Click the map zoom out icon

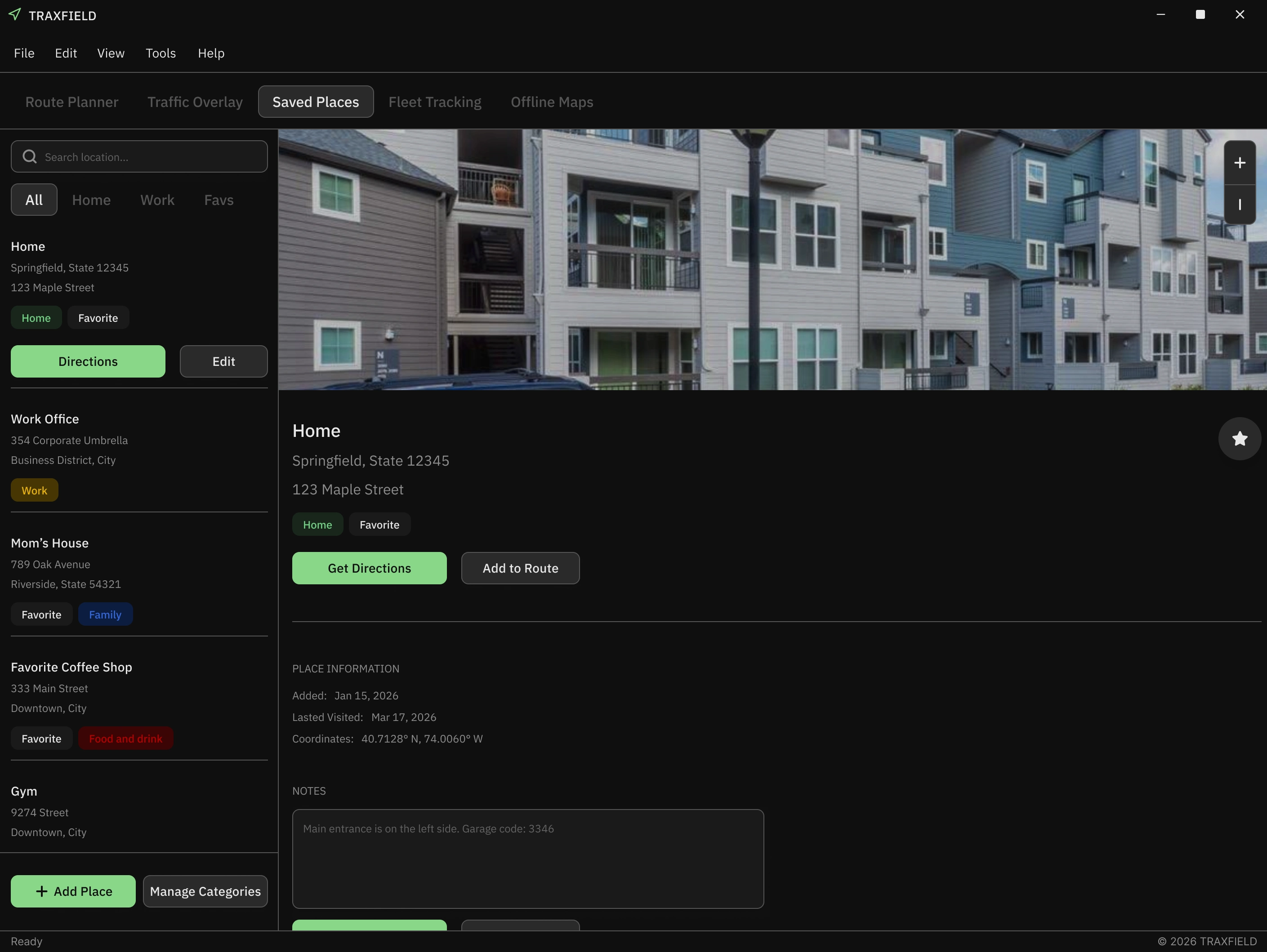(x=1240, y=205)
